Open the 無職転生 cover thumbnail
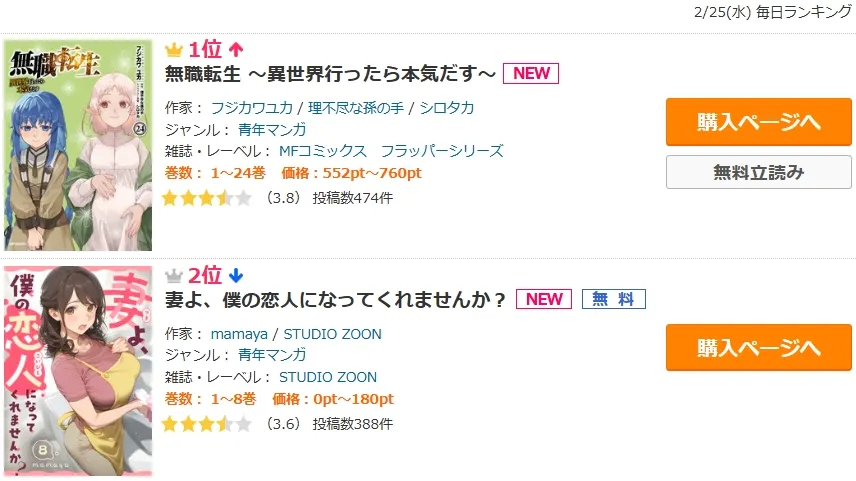 tap(78, 144)
